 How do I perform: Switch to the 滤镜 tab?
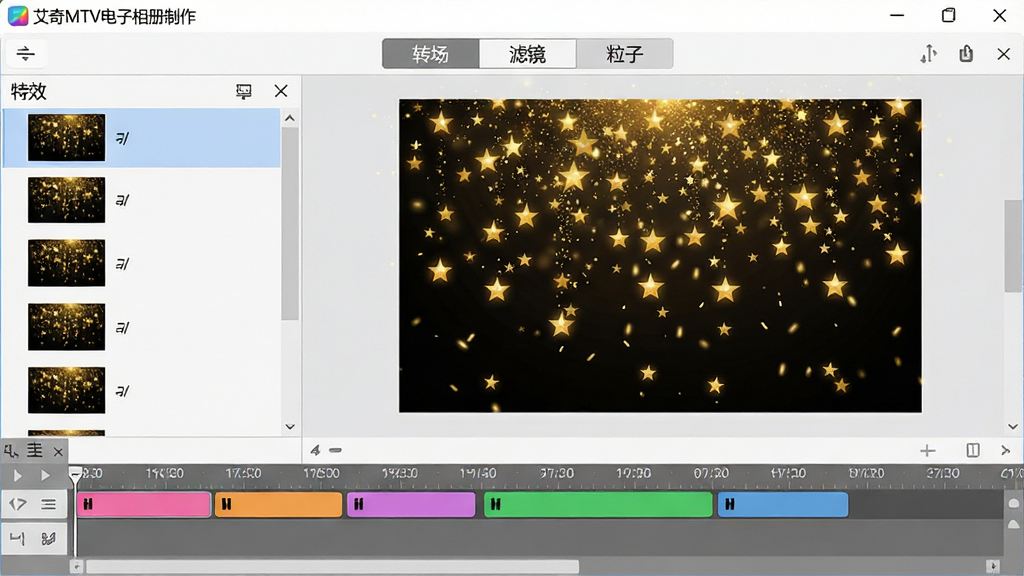pyautogui.click(x=528, y=54)
